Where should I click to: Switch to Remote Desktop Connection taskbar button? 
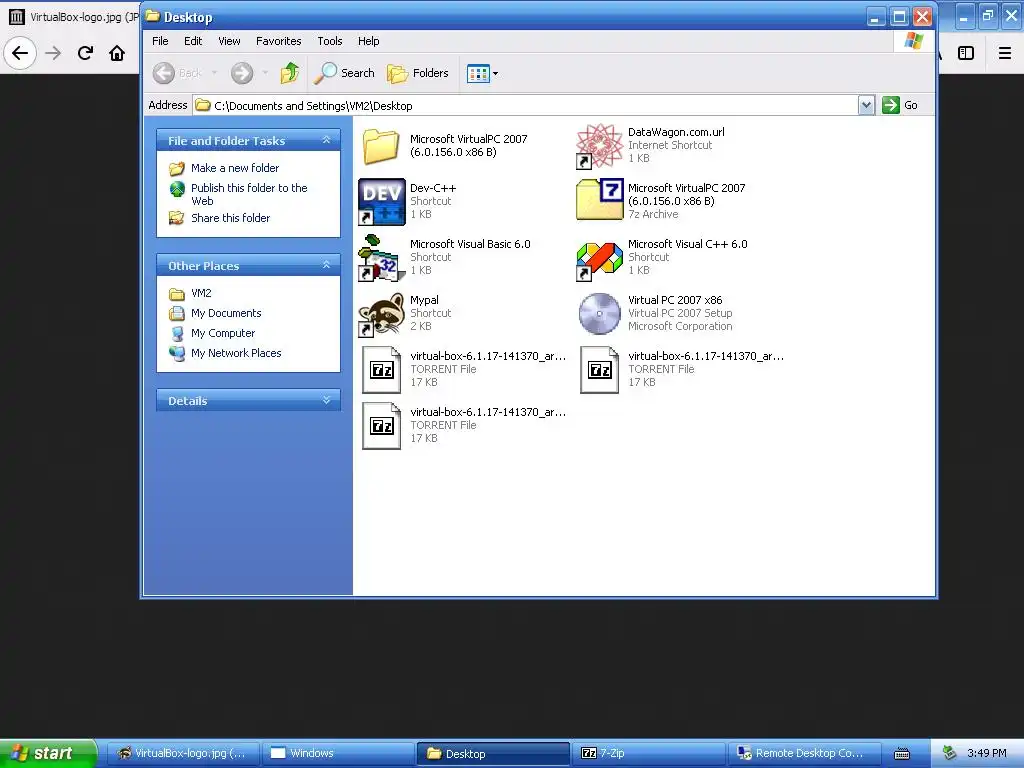pyautogui.click(x=803, y=753)
